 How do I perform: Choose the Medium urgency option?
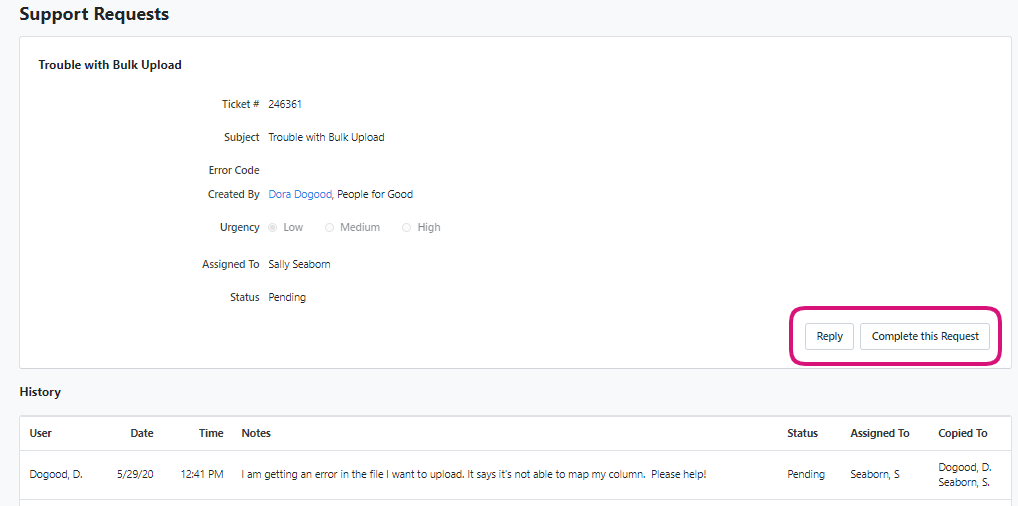coord(330,227)
